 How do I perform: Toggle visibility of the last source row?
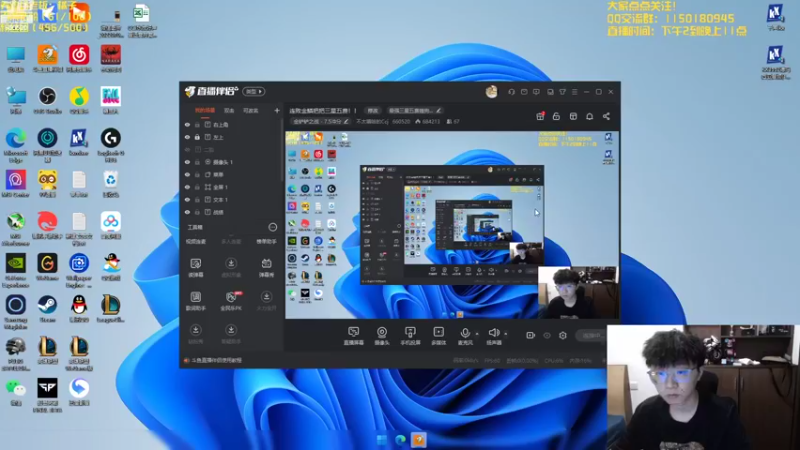pos(187,212)
